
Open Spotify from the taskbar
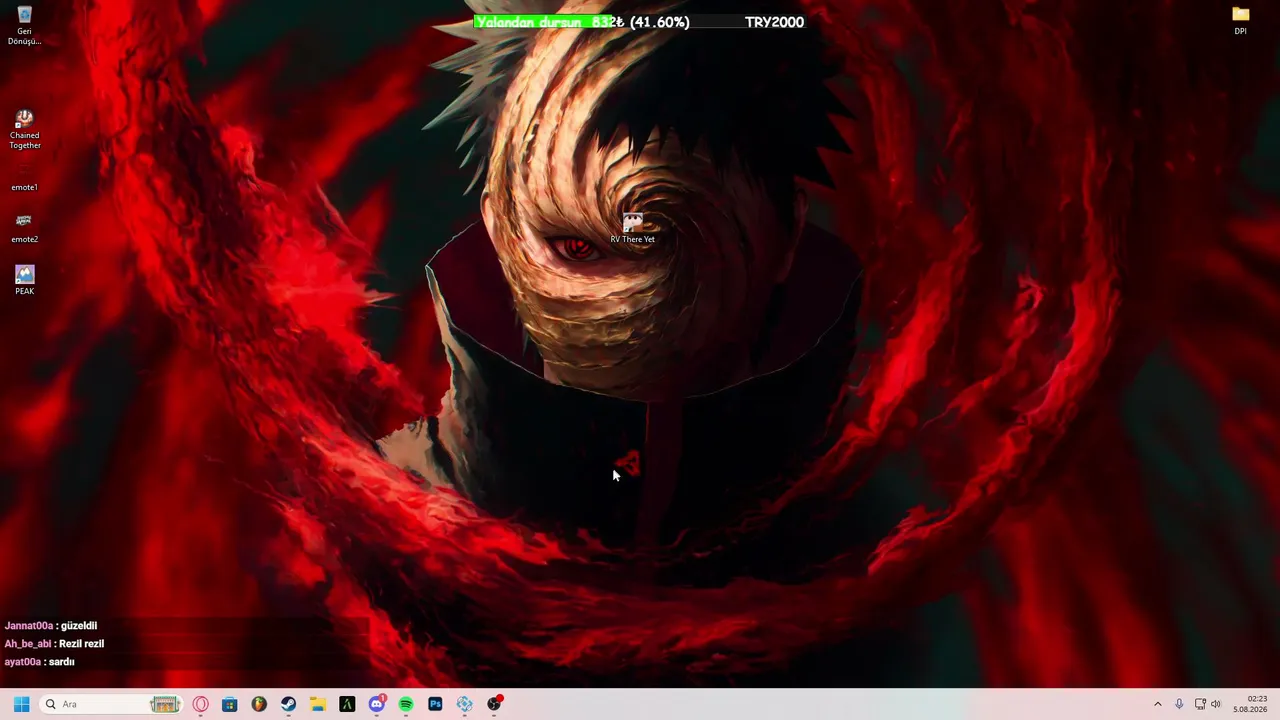tap(406, 704)
